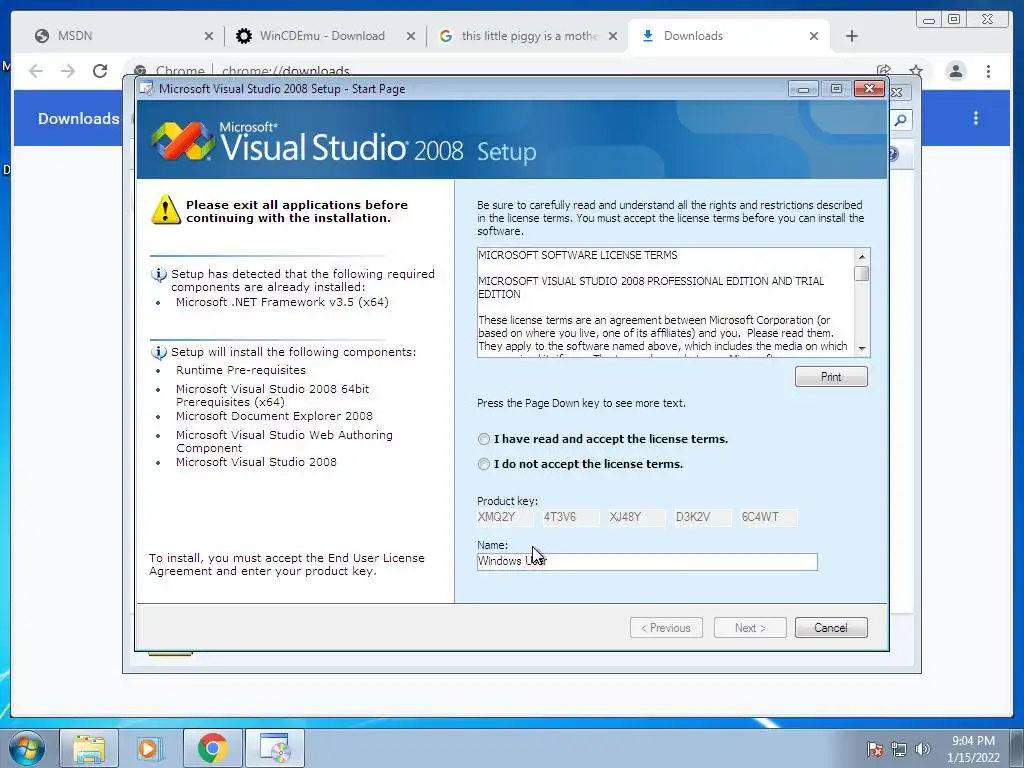The height and width of the screenshot is (768, 1024).
Task: Click the Previous button in Setup
Action: pos(666,628)
